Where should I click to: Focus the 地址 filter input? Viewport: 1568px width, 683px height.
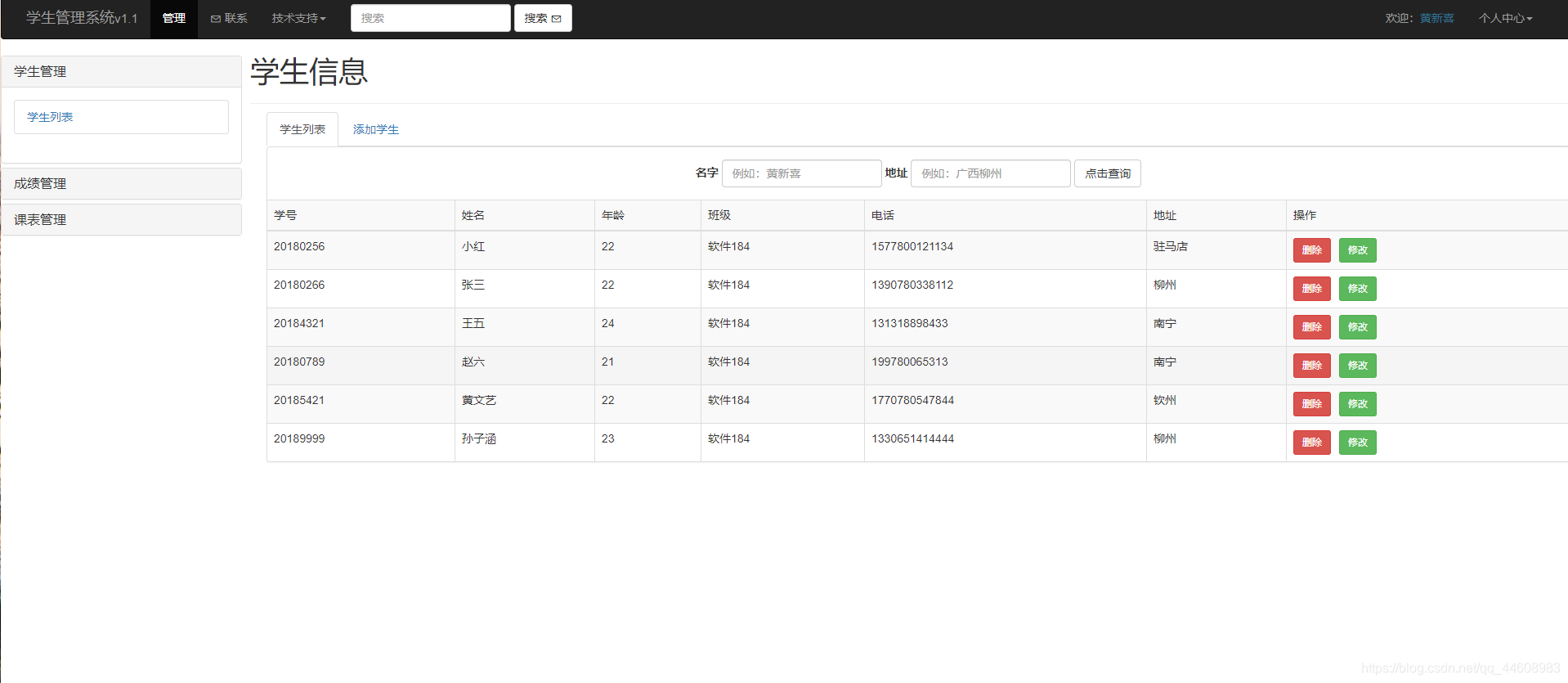coord(991,173)
